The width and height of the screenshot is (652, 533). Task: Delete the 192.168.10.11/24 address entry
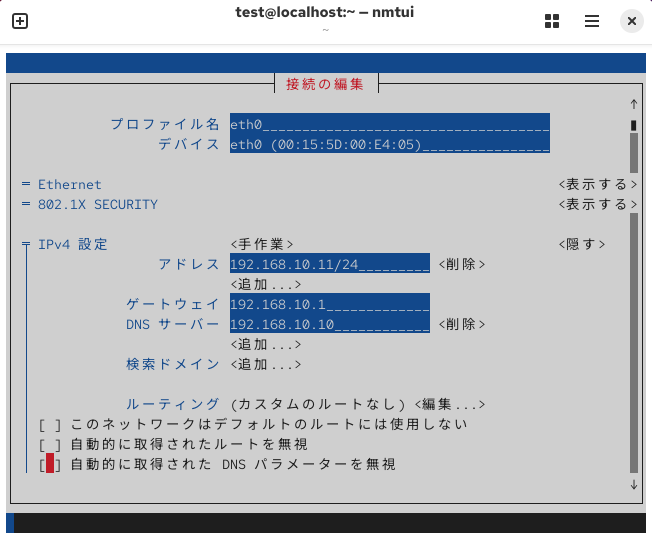461,264
